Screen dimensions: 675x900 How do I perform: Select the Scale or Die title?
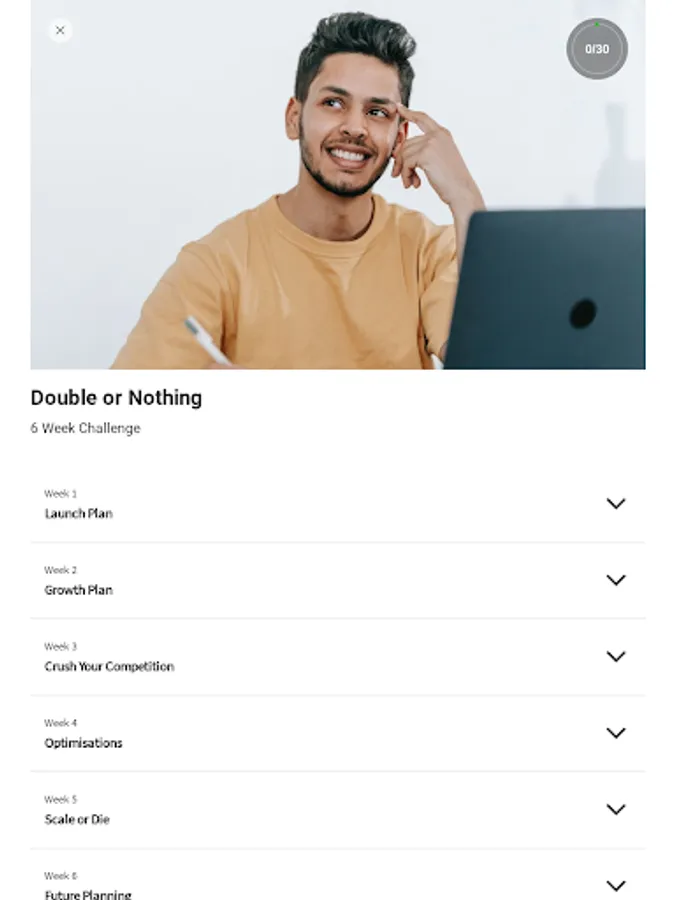77,820
